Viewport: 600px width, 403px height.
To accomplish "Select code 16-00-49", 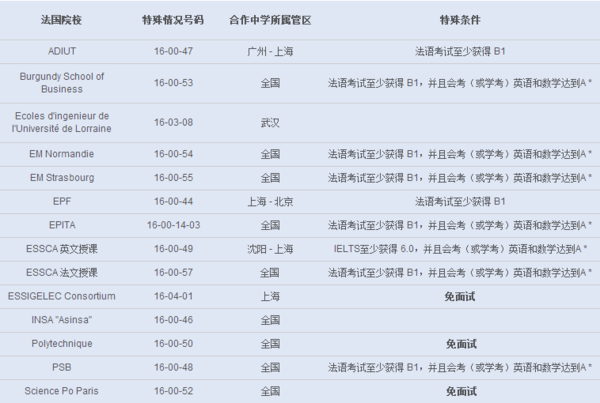I will click(x=173, y=249).
